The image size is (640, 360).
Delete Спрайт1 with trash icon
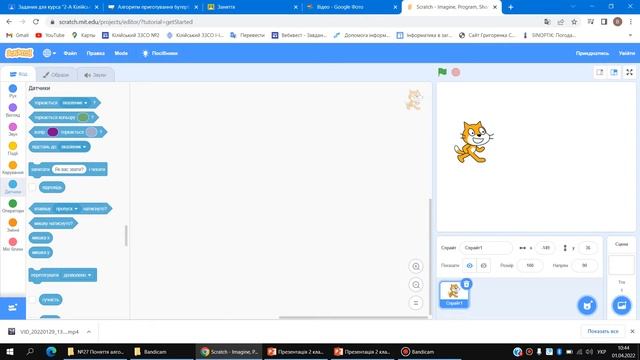(x=467, y=284)
